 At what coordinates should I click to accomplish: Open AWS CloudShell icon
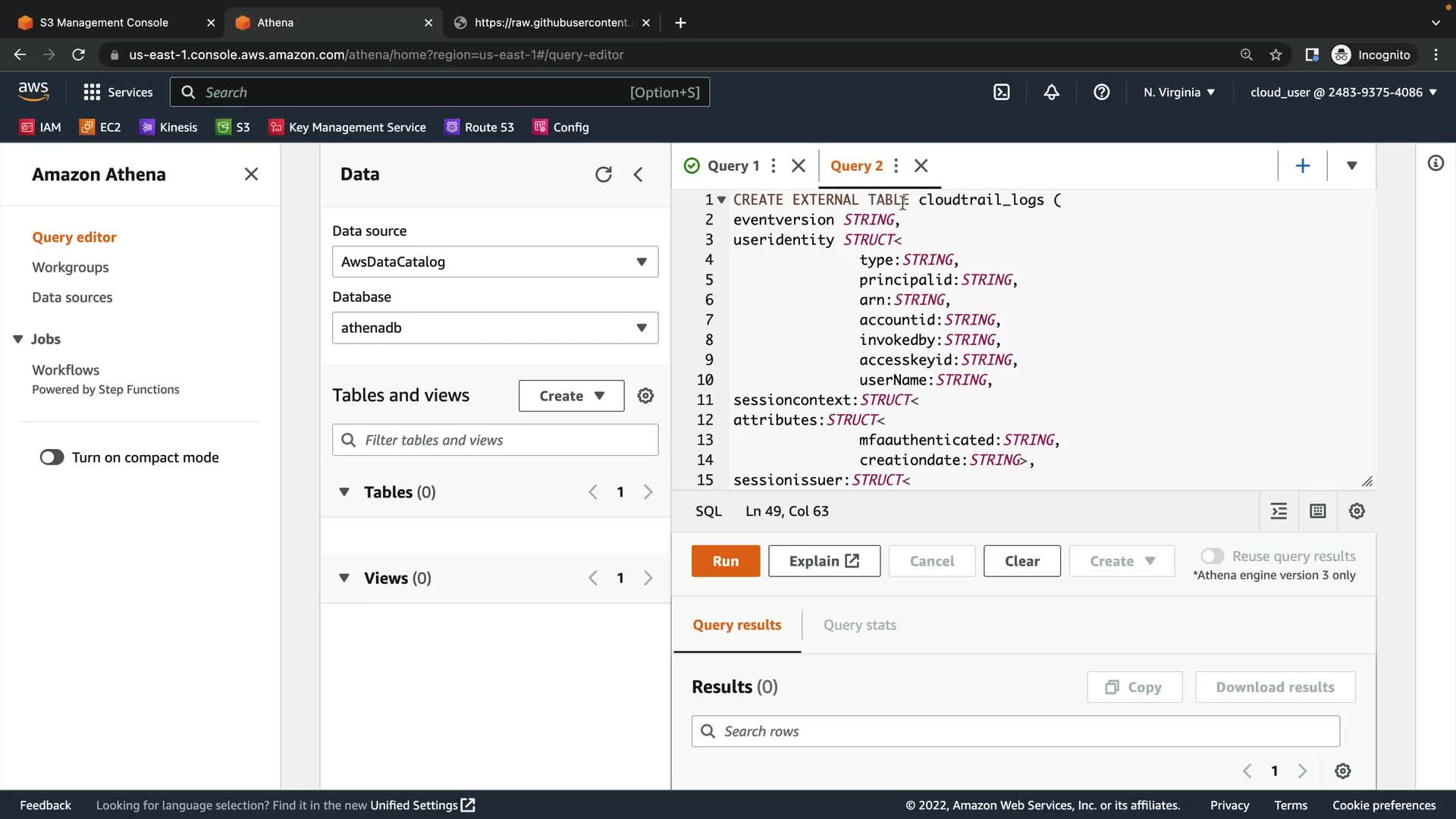click(x=1001, y=93)
